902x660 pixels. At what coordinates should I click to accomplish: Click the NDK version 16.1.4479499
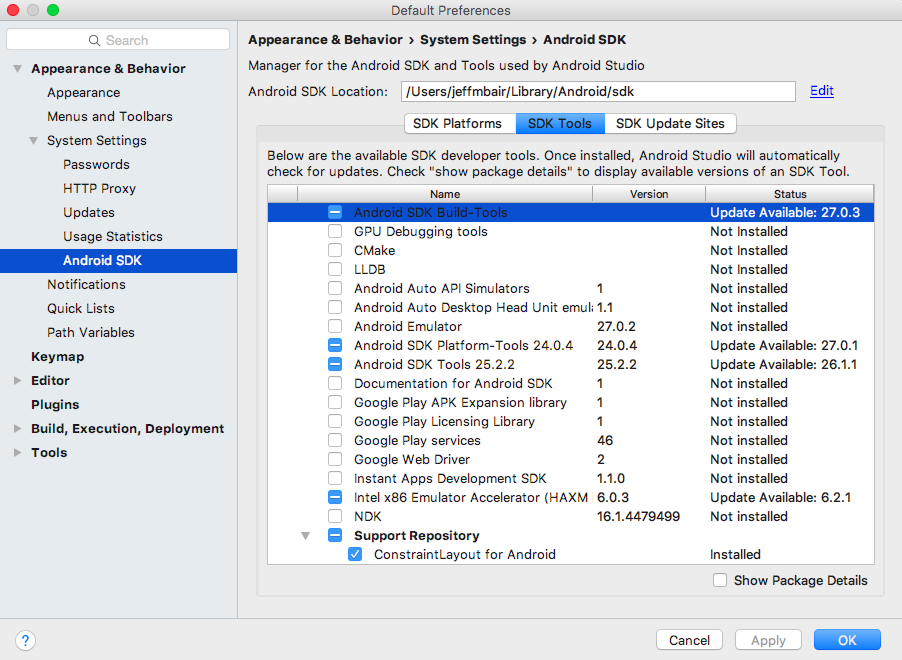[638, 516]
